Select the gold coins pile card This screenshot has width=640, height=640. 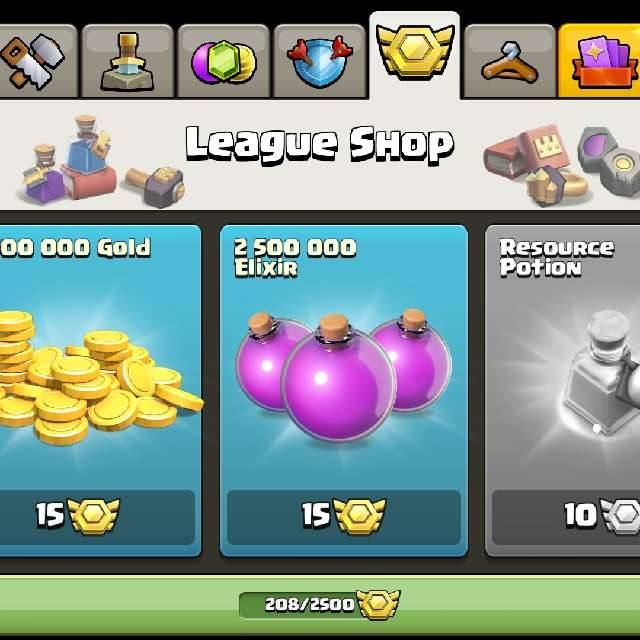point(100,391)
